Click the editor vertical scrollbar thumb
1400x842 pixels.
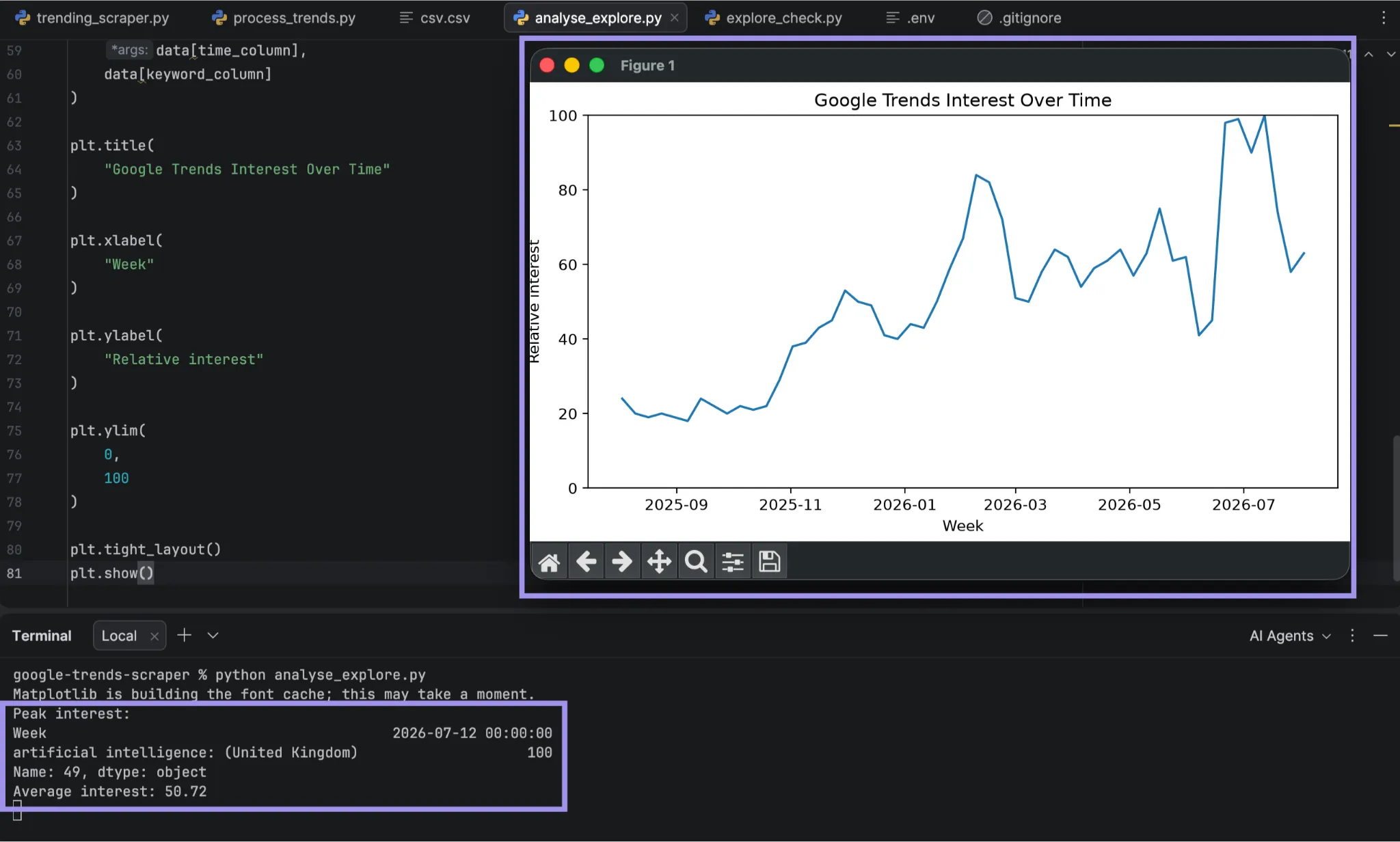[1396, 508]
